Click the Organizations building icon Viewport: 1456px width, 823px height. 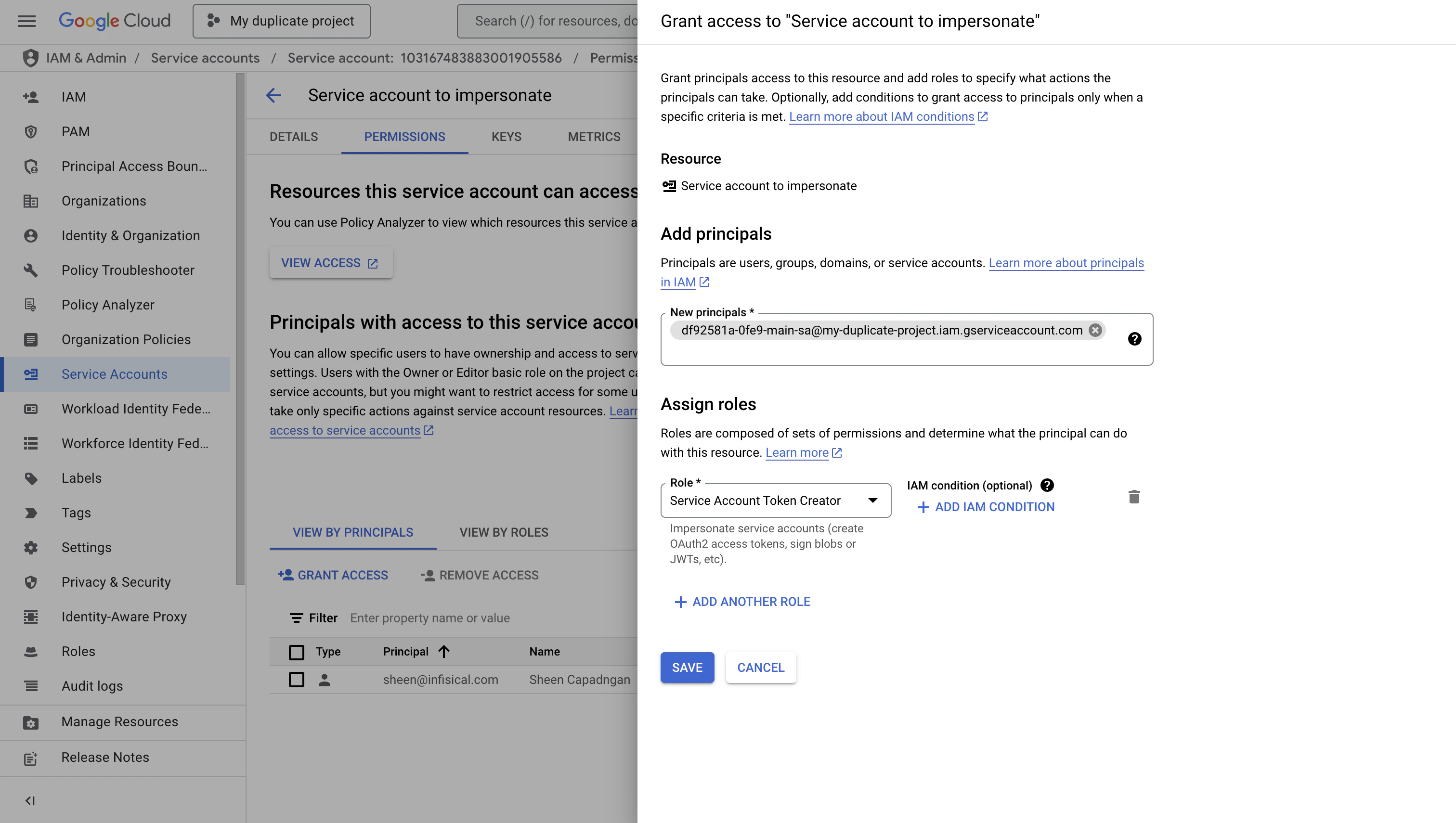pos(31,201)
